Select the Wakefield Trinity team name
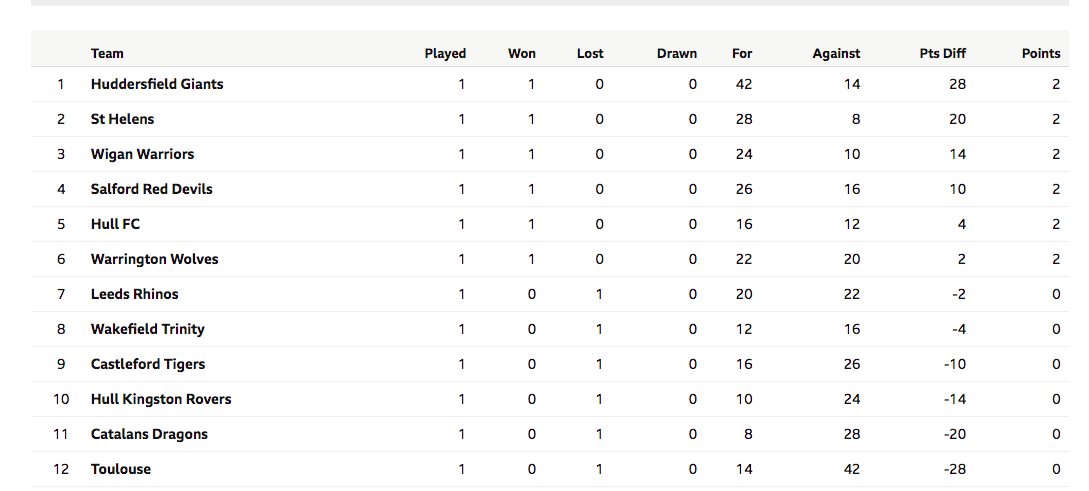 147,329
